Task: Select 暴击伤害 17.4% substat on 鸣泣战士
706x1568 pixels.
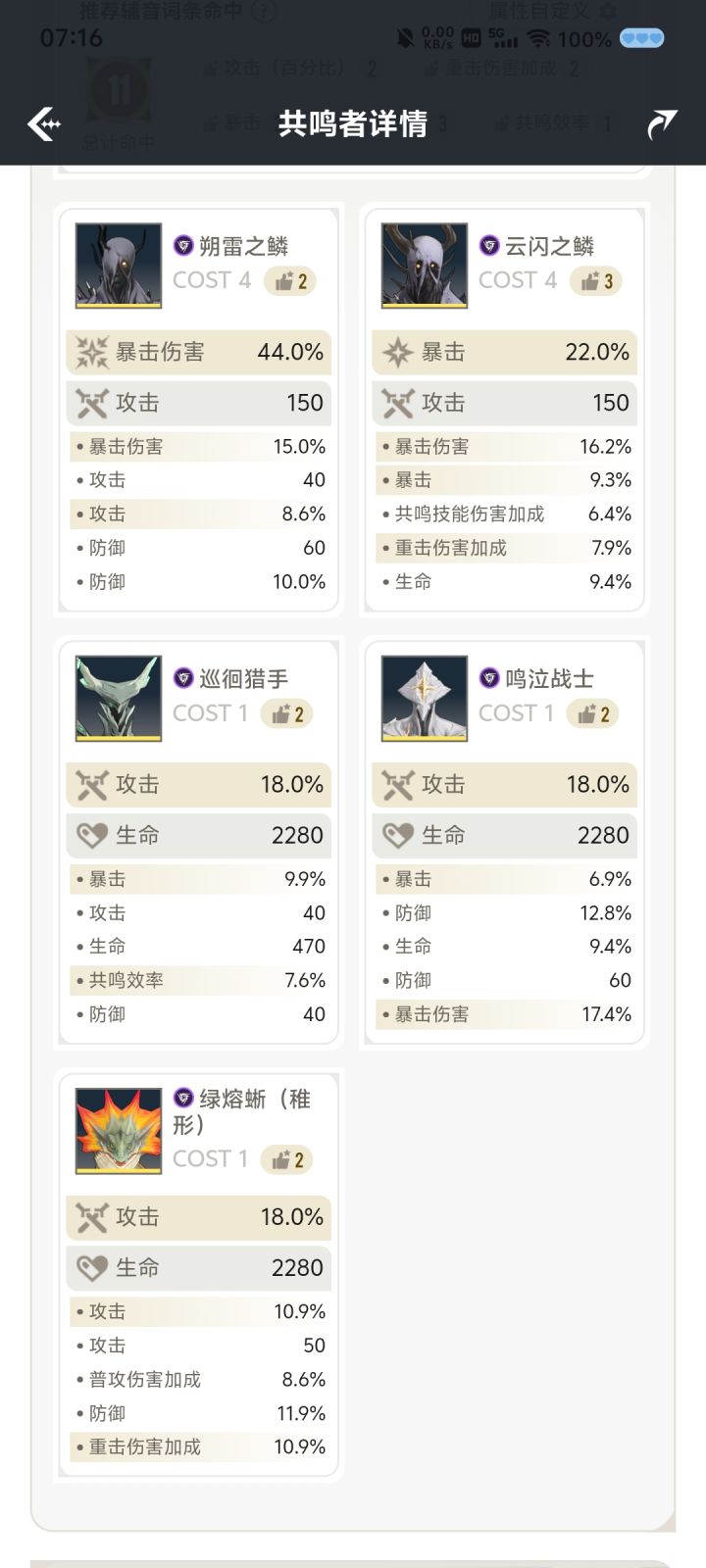Action: point(505,1014)
